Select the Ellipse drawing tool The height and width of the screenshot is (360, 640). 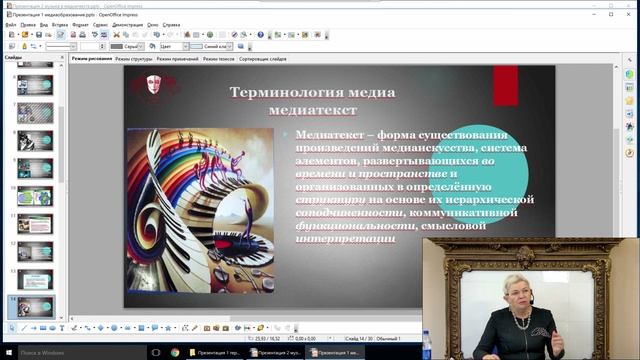tap(52, 328)
